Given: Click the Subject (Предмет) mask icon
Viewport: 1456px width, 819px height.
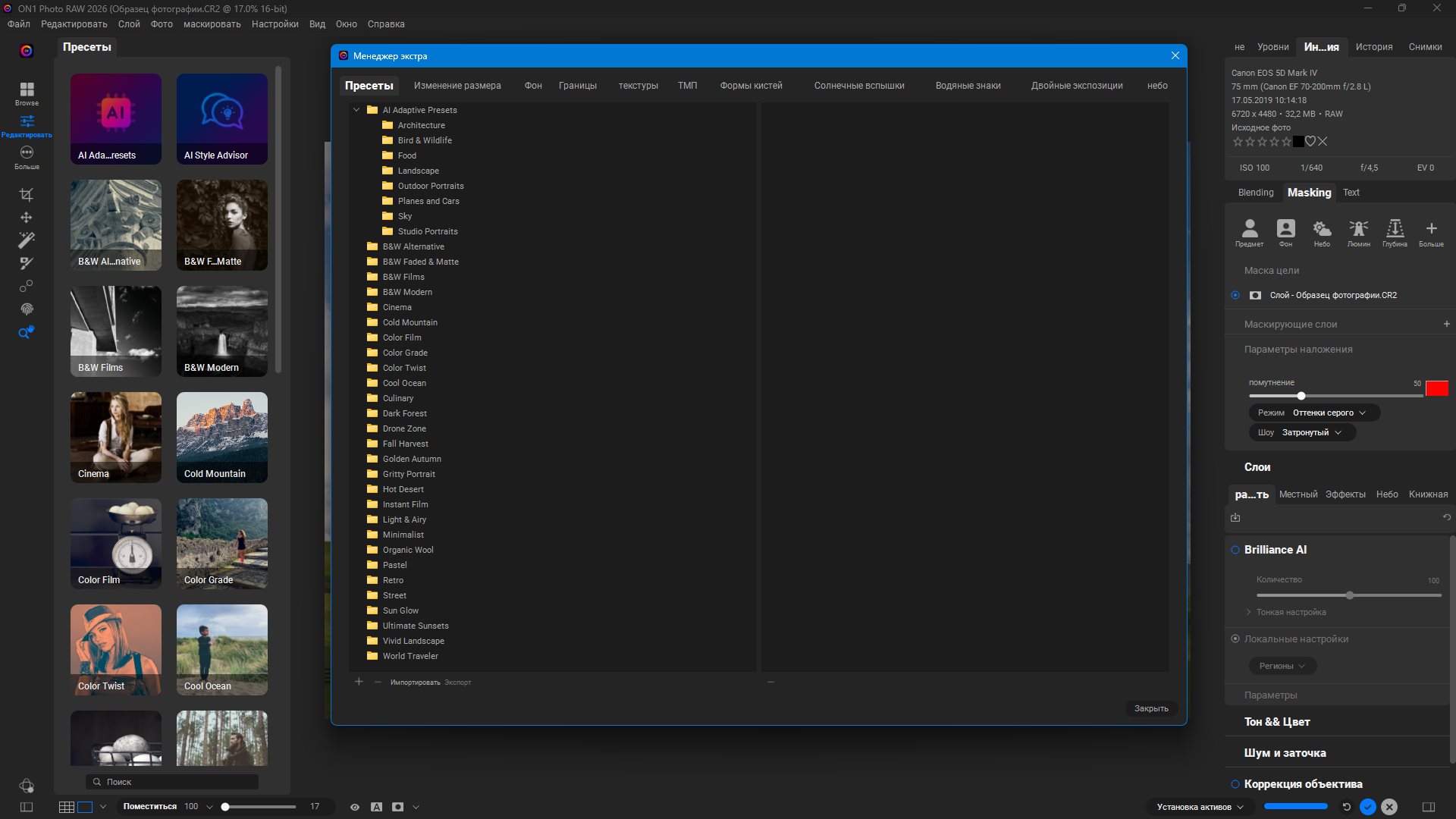Looking at the screenshot, I should click(x=1249, y=230).
